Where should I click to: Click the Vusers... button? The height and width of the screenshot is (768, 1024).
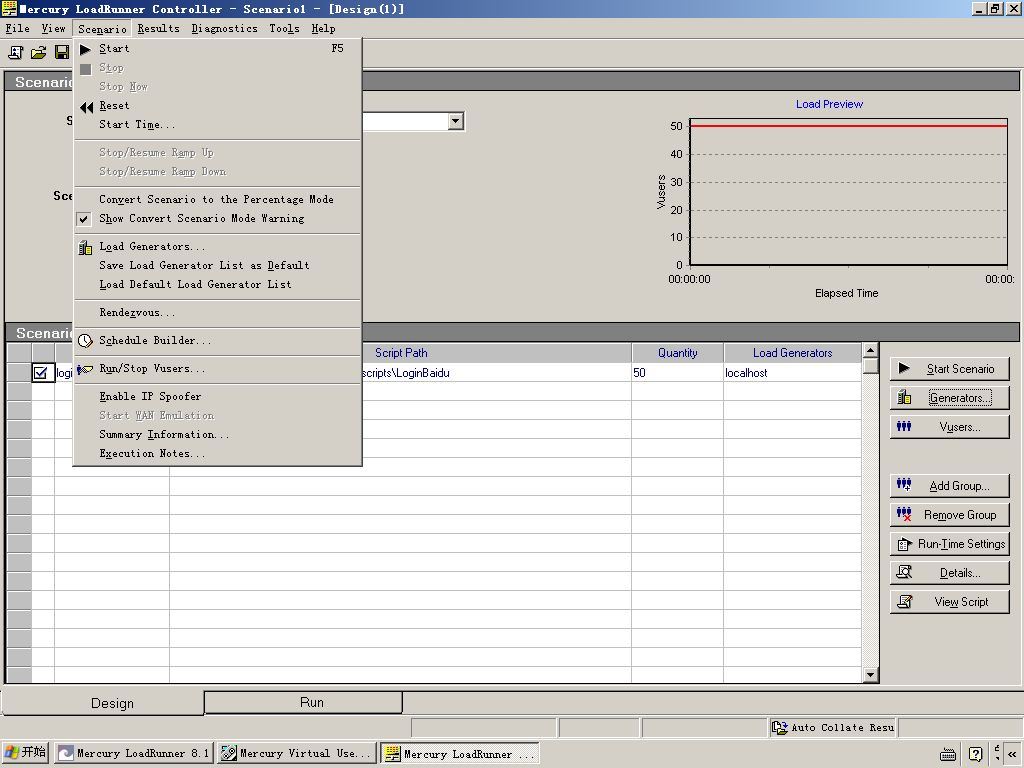950,427
